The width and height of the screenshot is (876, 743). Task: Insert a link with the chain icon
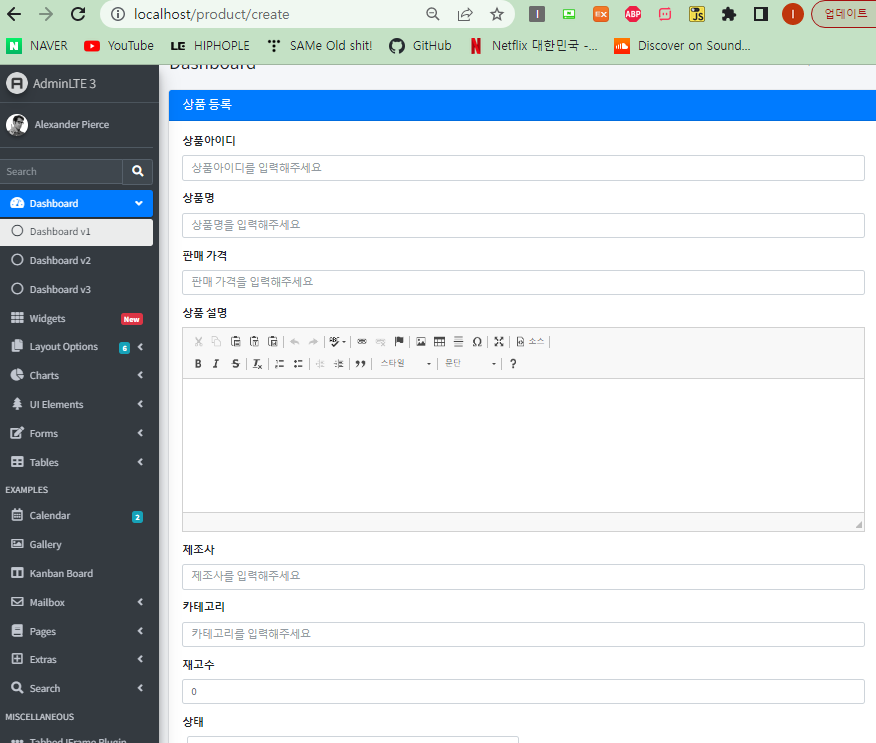(362, 341)
